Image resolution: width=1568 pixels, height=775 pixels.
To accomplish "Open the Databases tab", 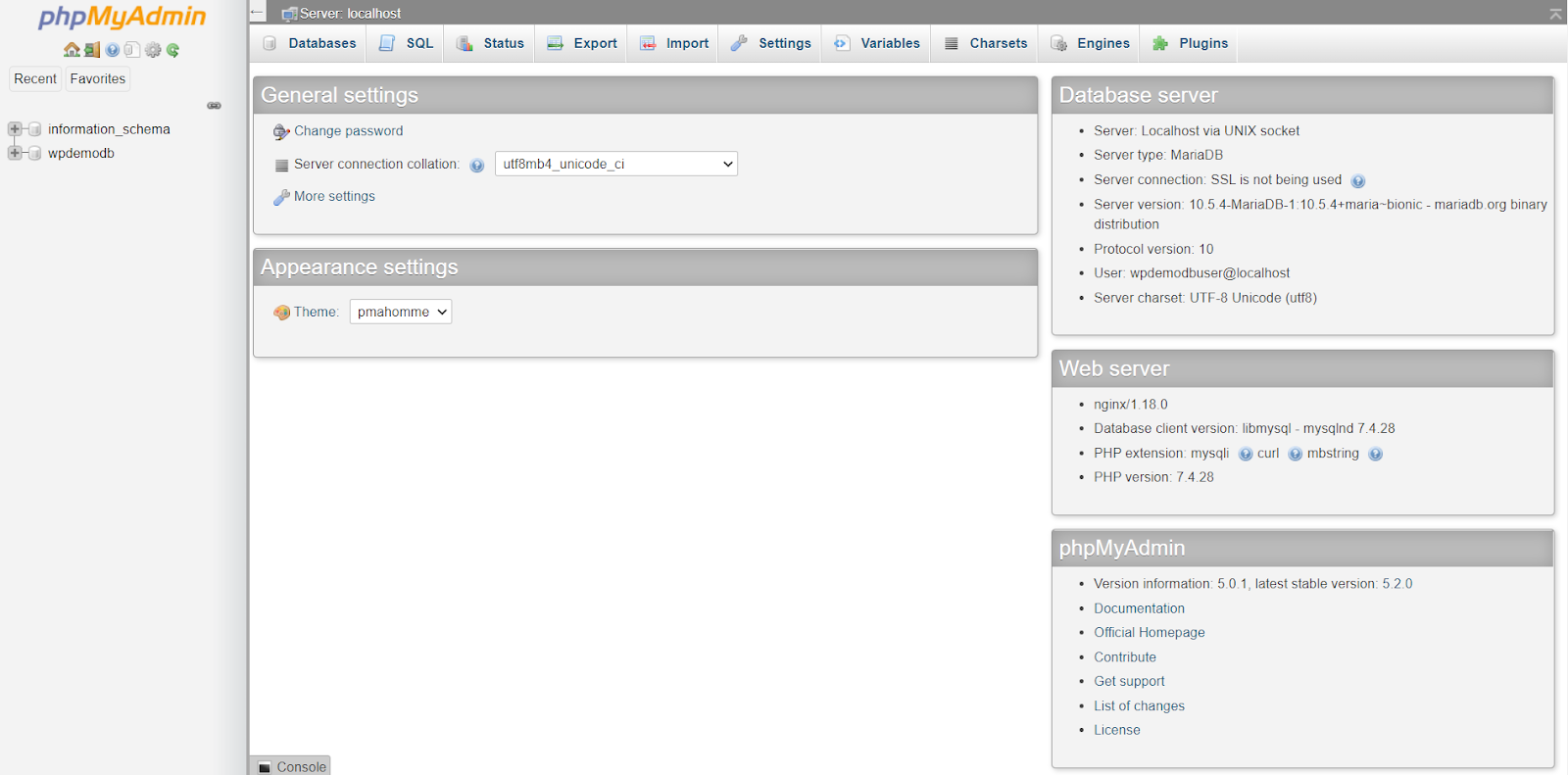I will 310,43.
